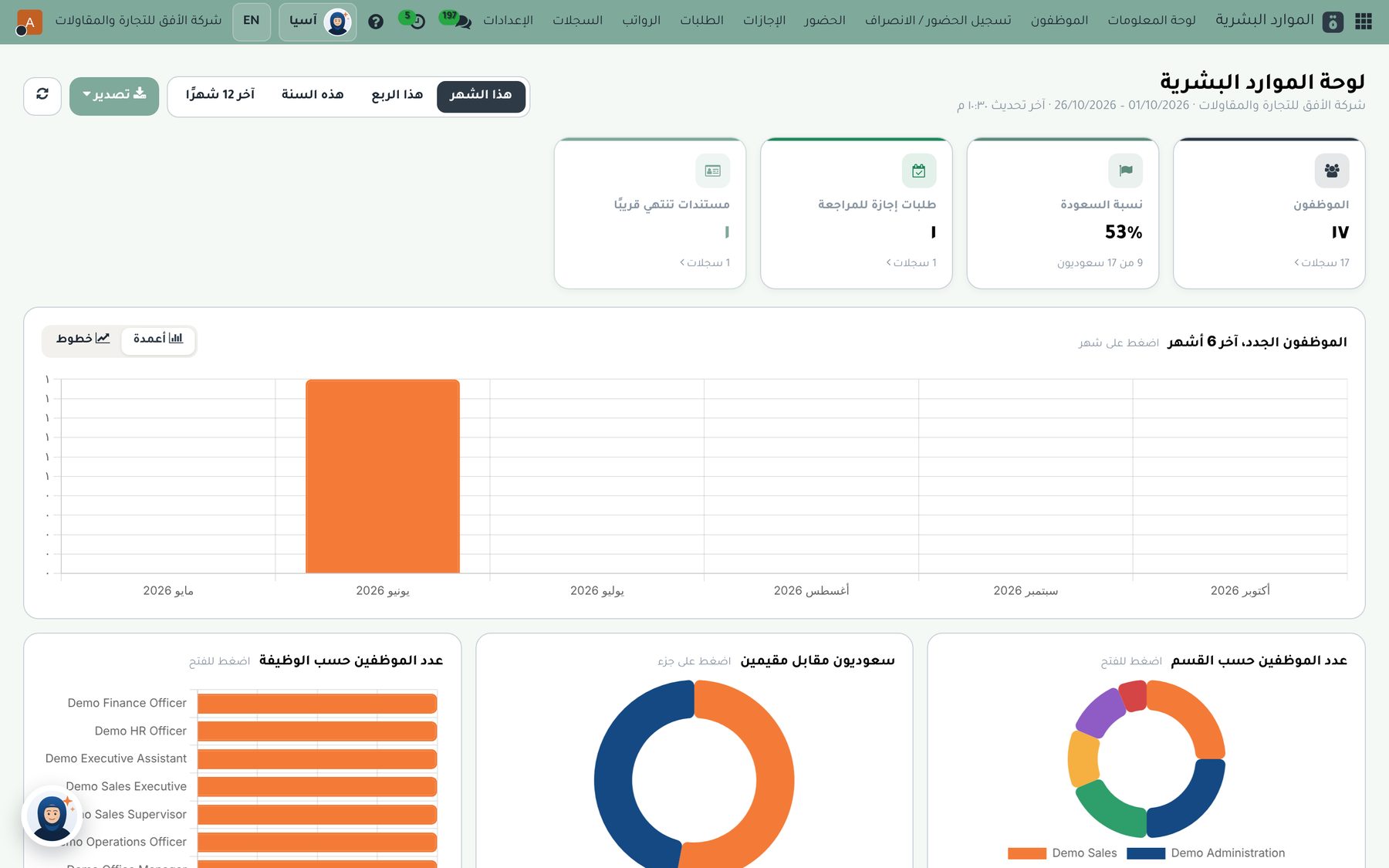Click the Saudization flag icon
The height and width of the screenshot is (868, 1389).
pyautogui.click(x=1125, y=171)
